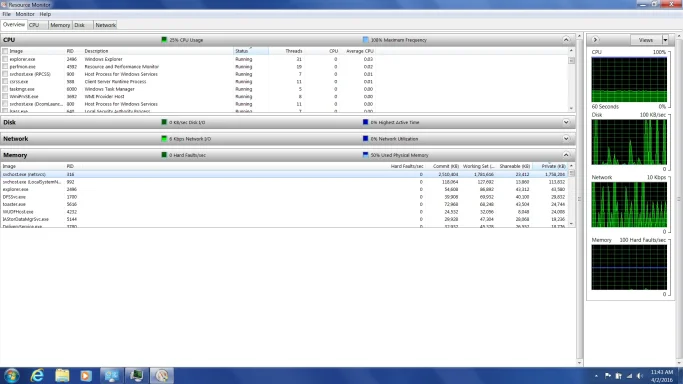Open Windows Media Player from taskbar
683x384 pixels.
[x=86, y=375]
